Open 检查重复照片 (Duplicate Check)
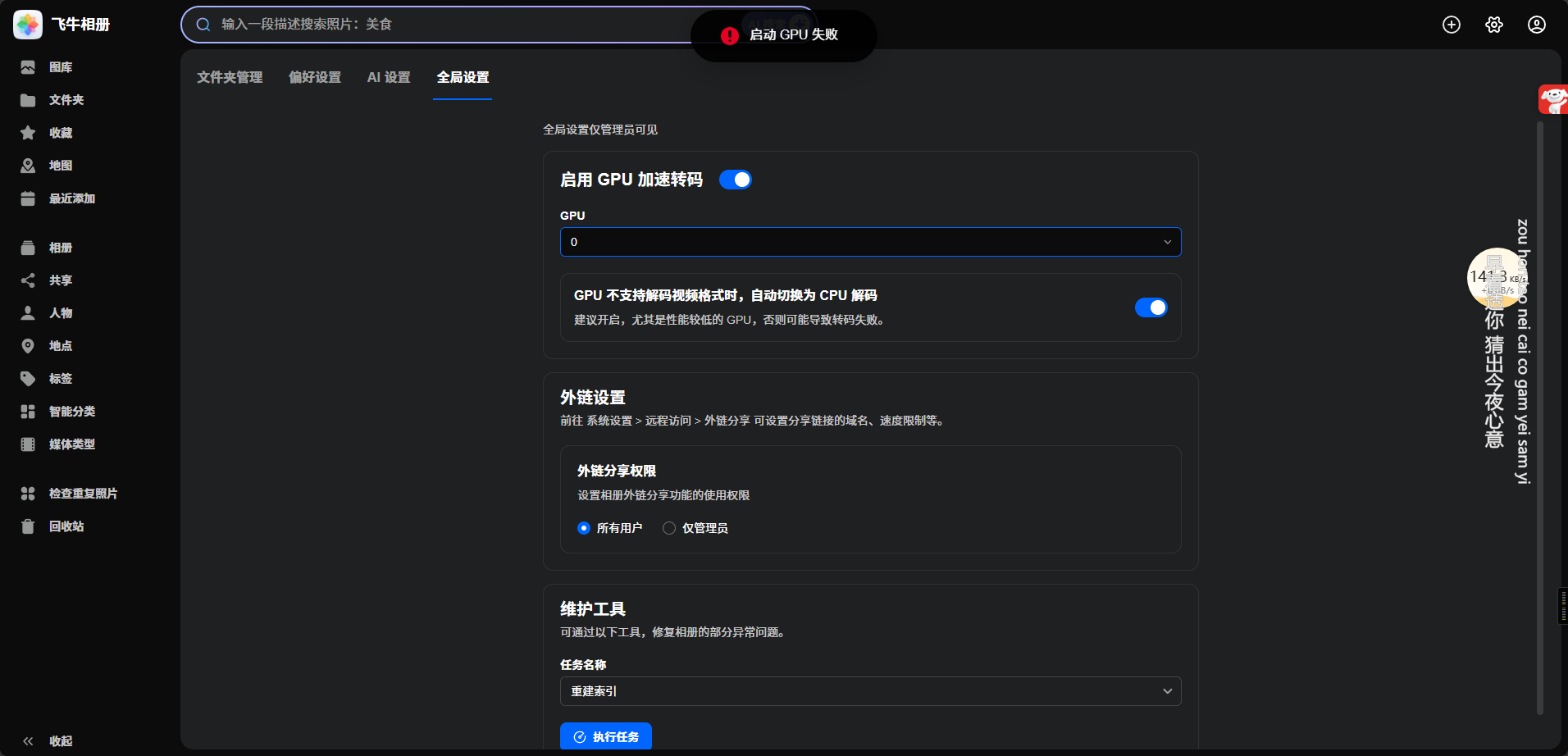The width and height of the screenshot is (1568, 756). [82, 493]
